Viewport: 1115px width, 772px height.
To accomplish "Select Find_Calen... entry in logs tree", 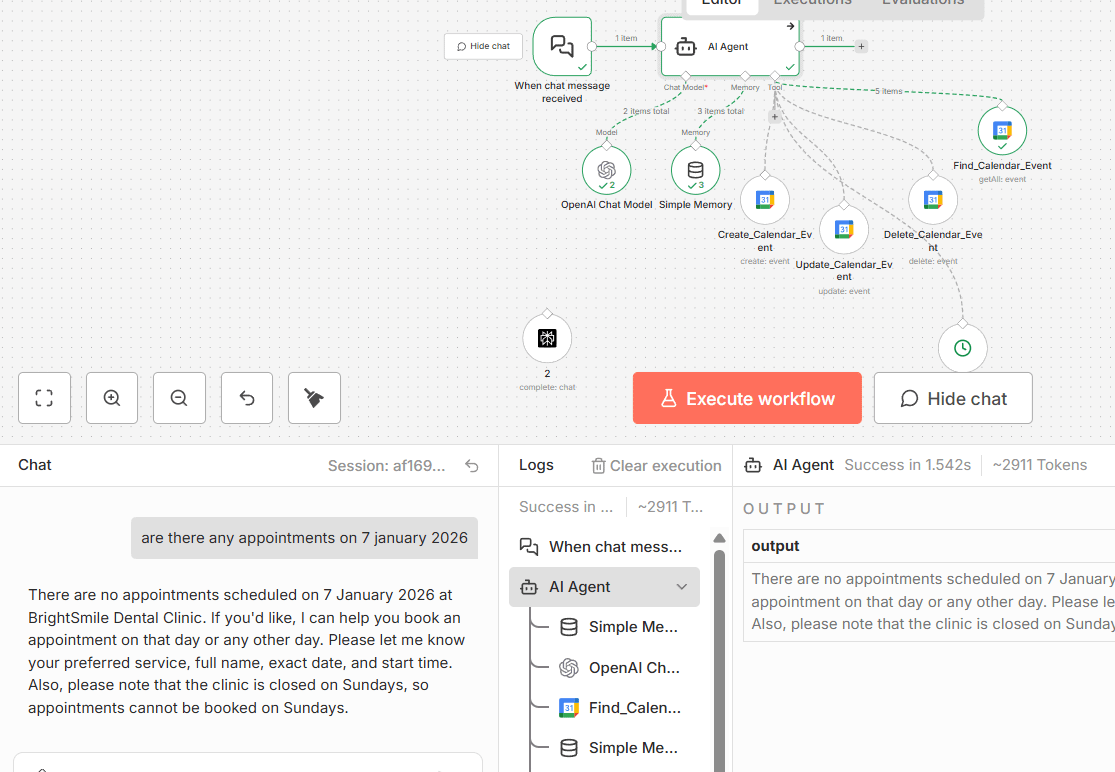I will (633, 707).
